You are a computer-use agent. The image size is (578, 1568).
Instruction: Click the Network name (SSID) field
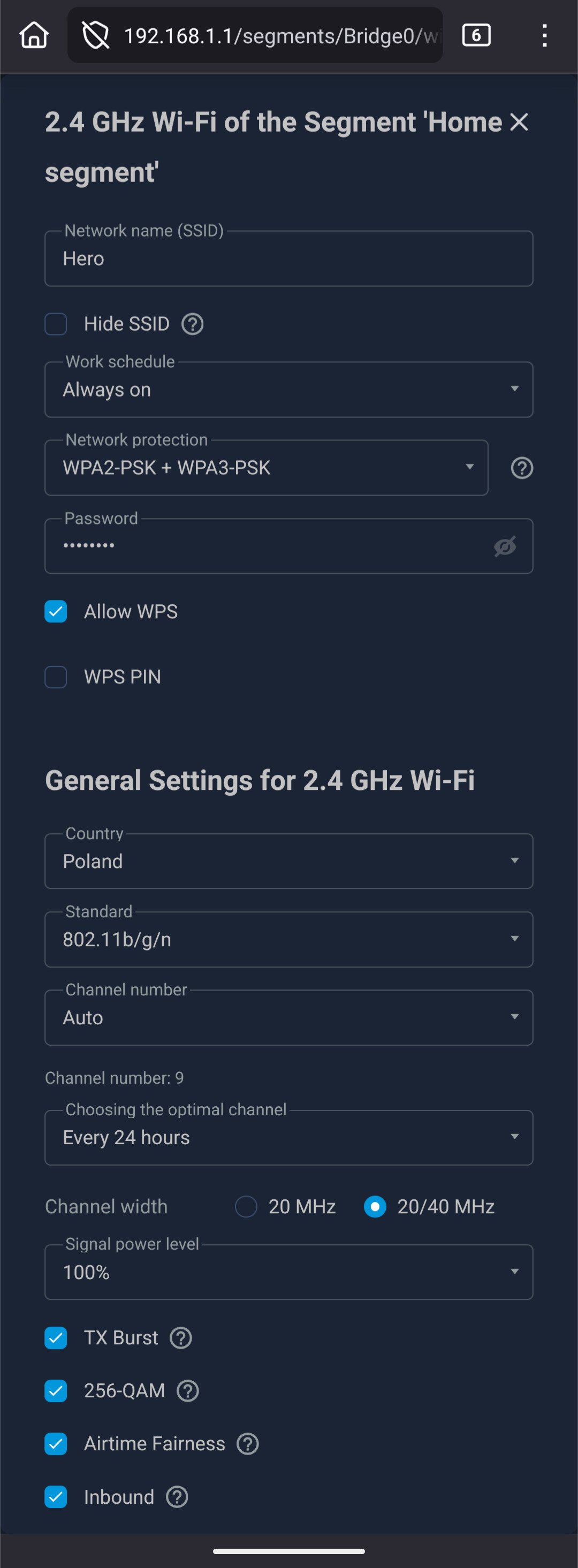coord(288,258)
